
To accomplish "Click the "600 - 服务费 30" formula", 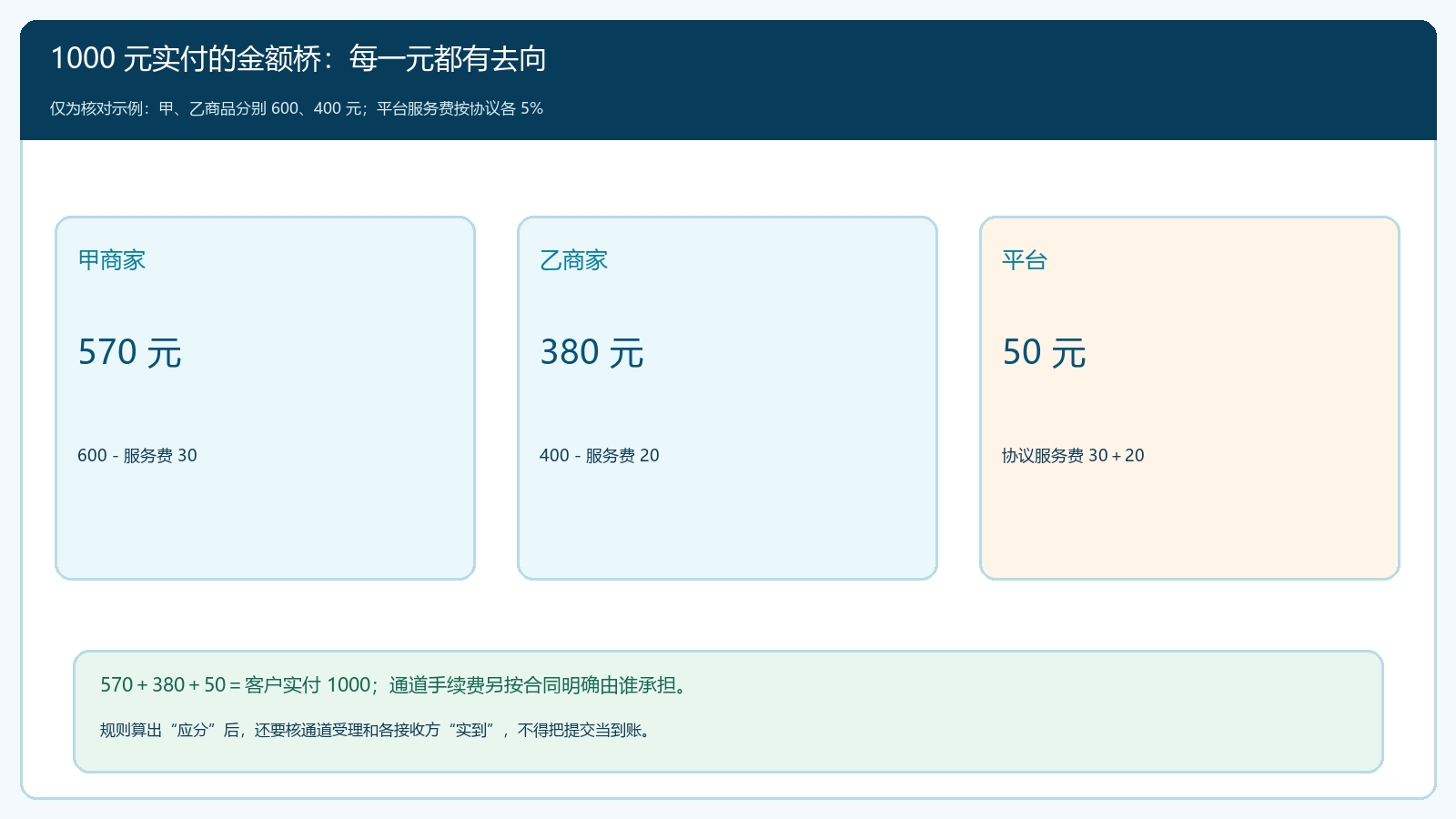I will pos(137,455).
